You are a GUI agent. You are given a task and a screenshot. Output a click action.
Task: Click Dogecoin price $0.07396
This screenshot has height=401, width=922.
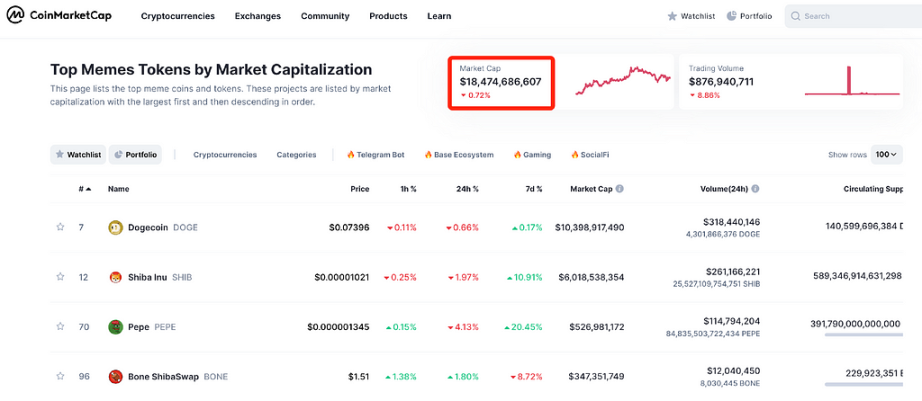pos(349,228)
